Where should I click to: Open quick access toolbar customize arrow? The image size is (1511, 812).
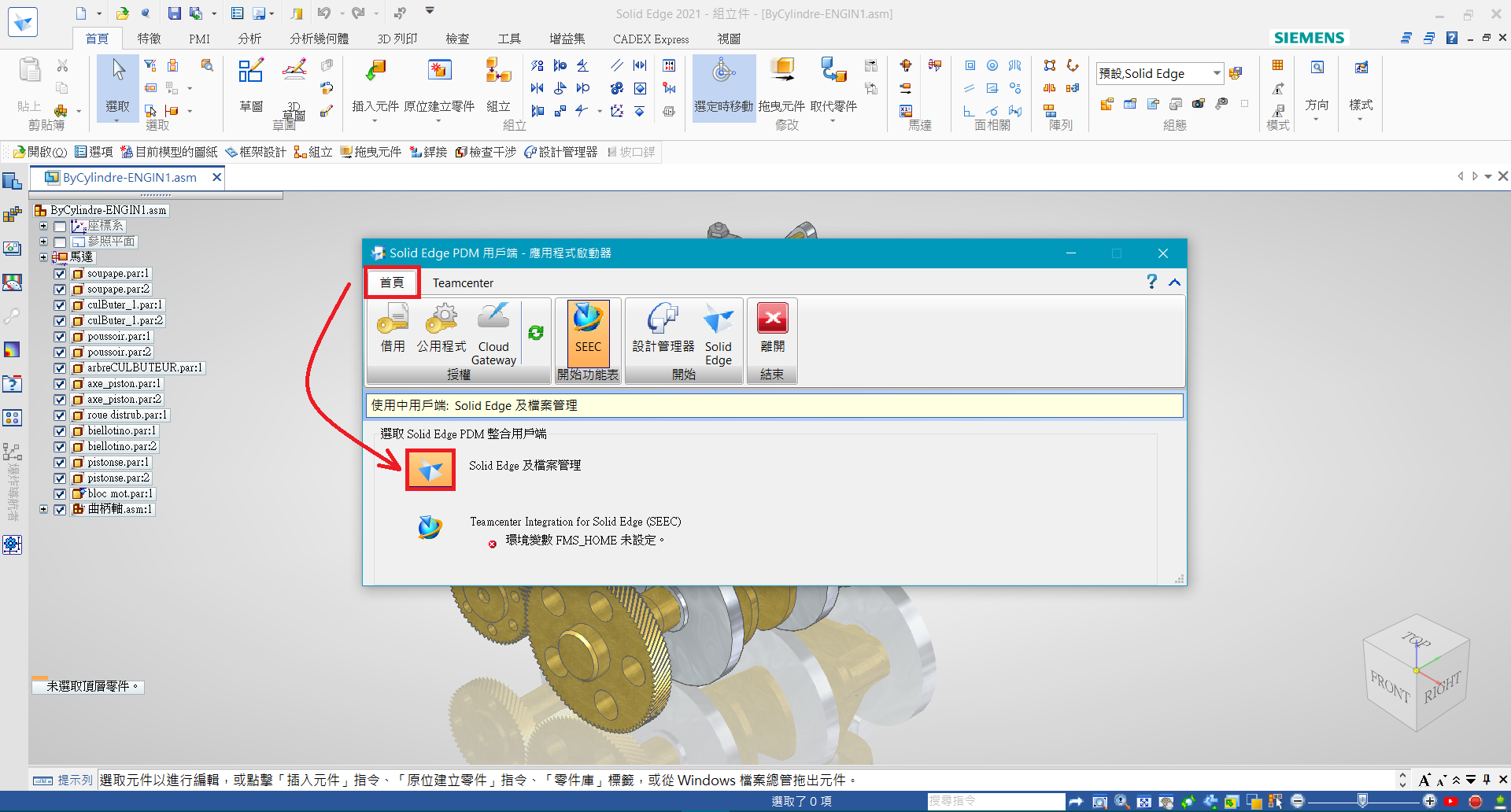click(430, 12)
